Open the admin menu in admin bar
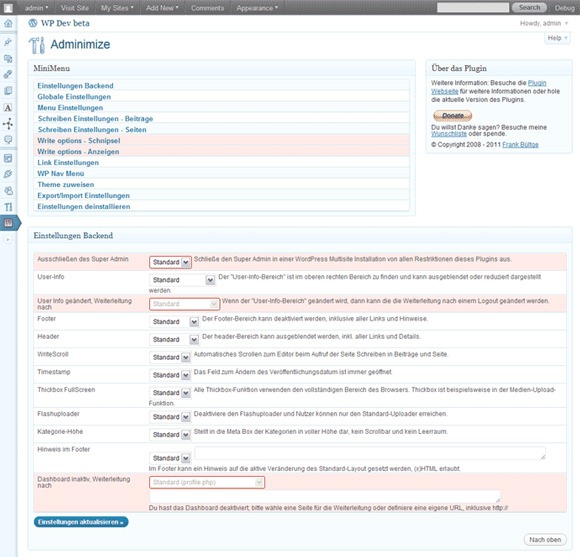Viewport: 580px width, 557px height. [36, 8]
